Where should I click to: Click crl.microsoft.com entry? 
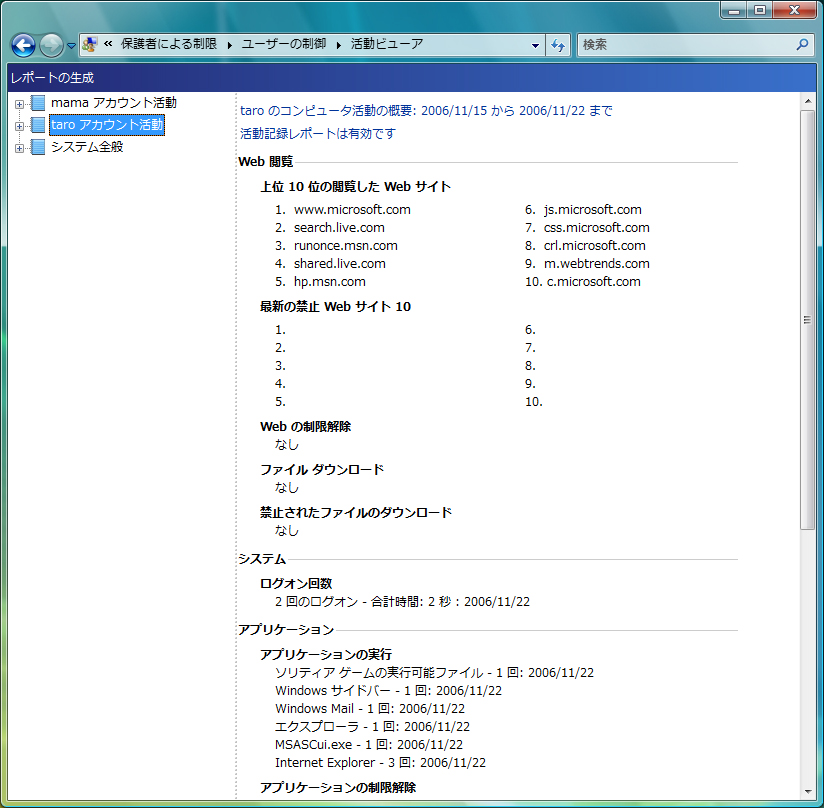click(x=594, y=245)
